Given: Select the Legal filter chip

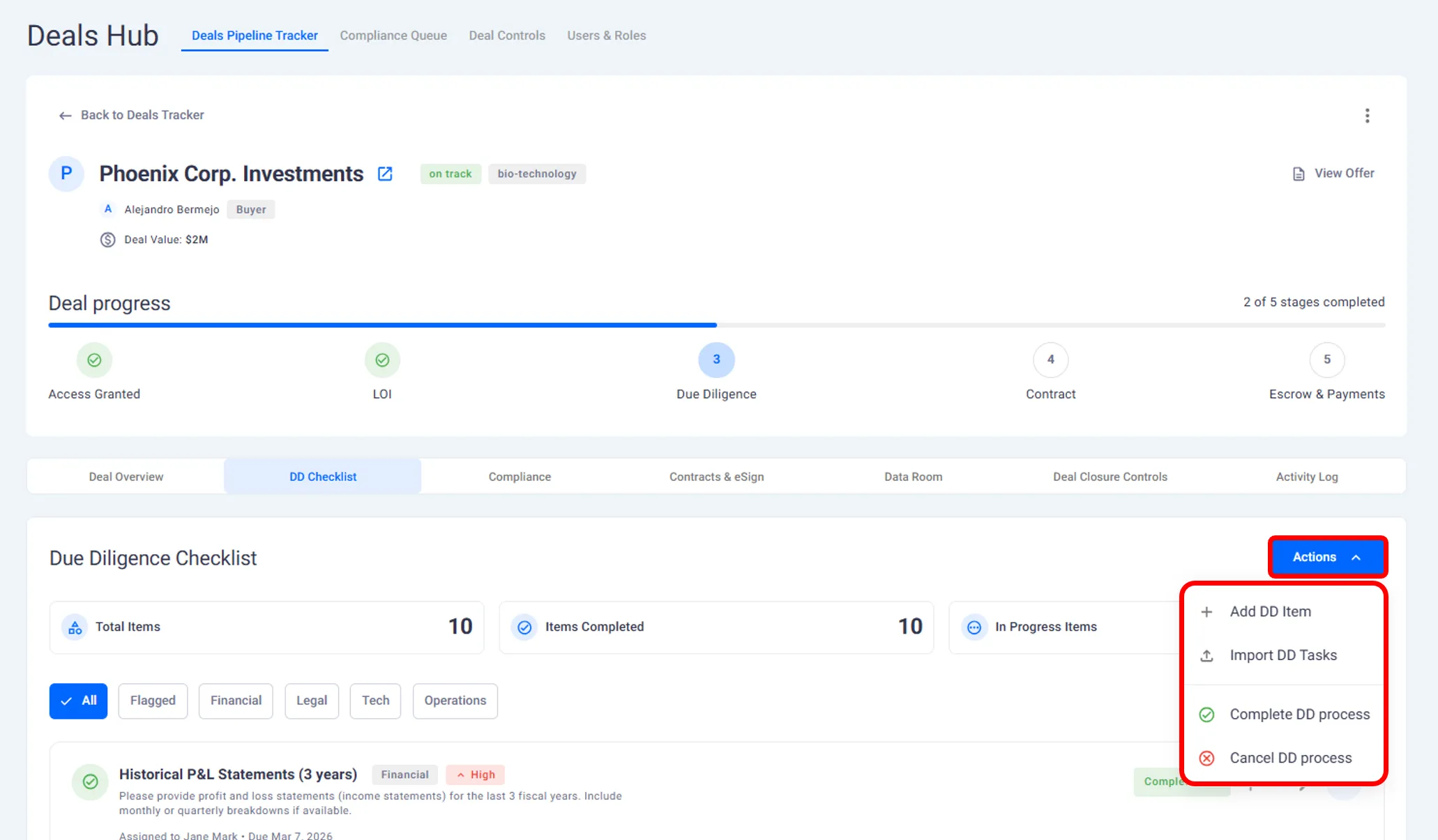Looking at the screenshot, I should (311, 701).
